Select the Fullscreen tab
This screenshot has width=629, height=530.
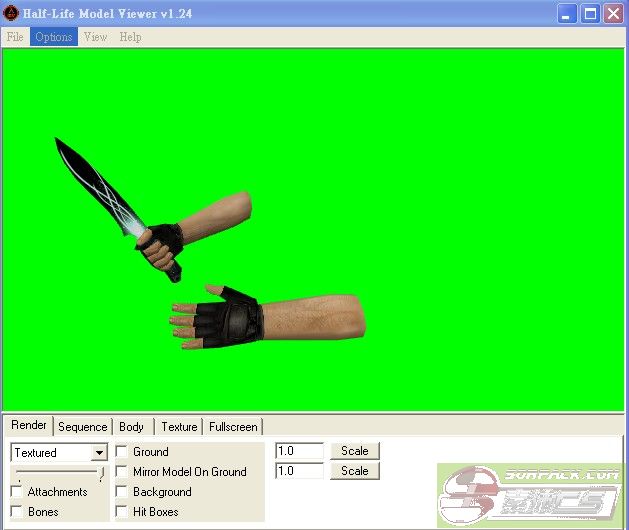(232, 427)
